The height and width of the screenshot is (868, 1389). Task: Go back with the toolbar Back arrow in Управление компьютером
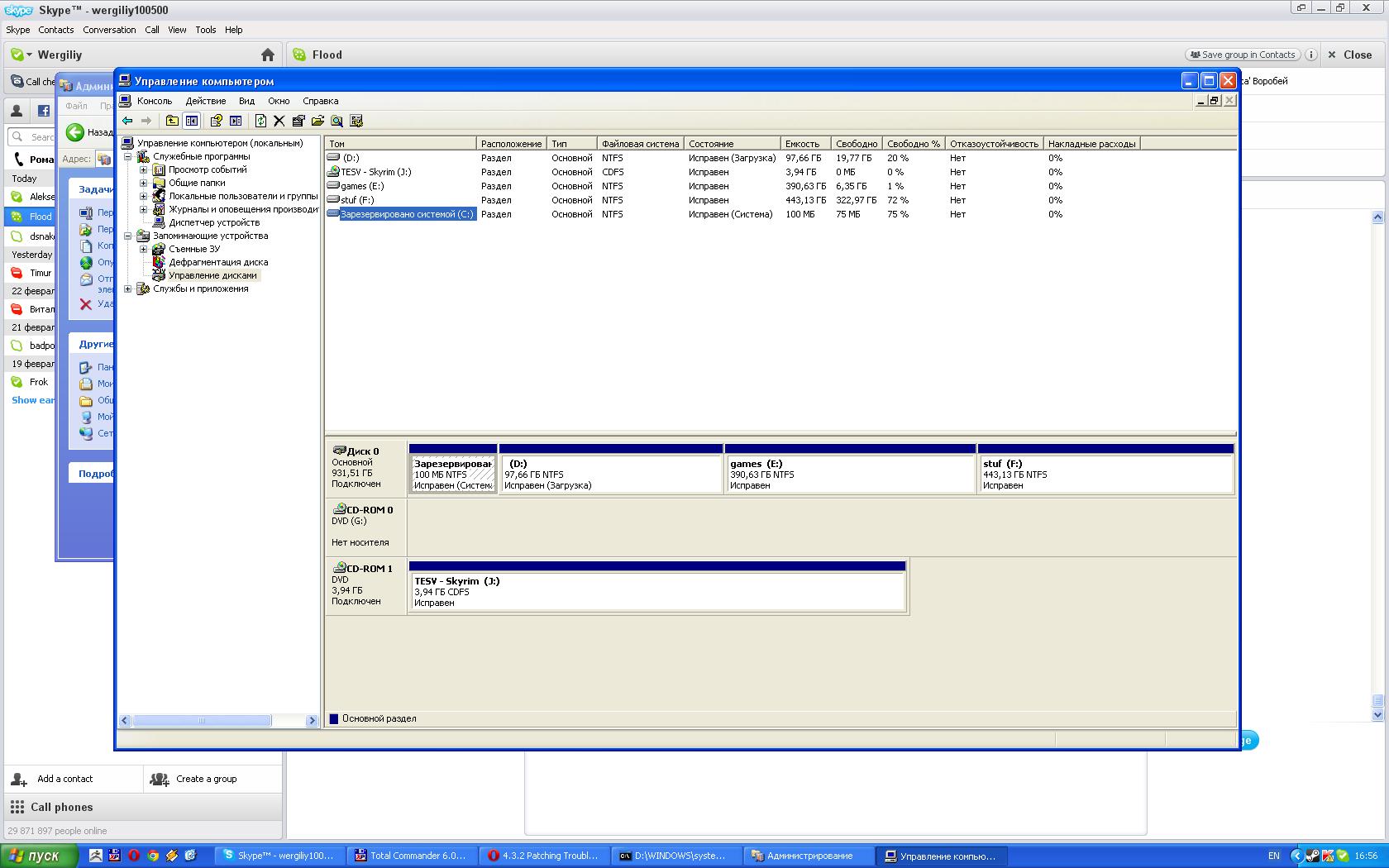[x=127, y=121]
